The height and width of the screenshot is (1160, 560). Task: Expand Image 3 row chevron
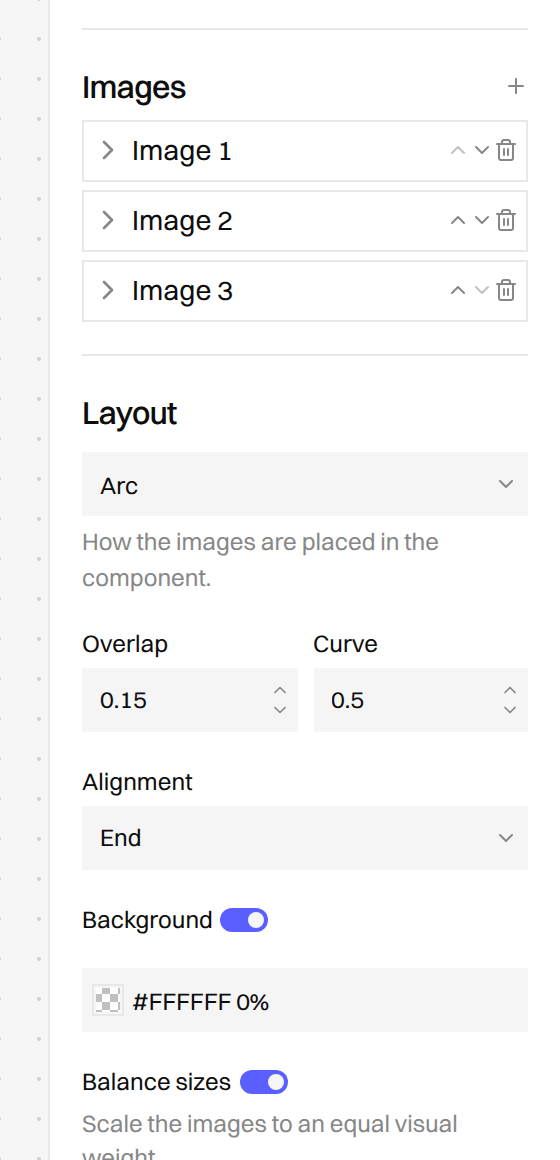[108, 290]
